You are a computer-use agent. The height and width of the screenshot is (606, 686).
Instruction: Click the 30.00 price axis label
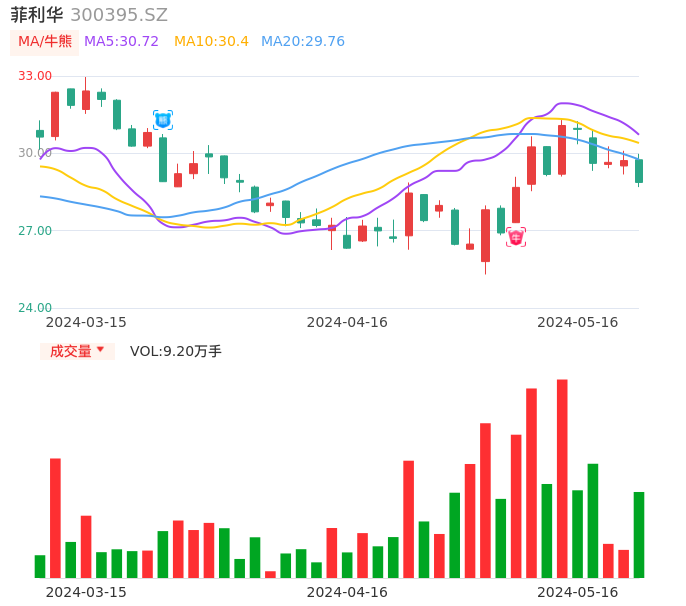pos(36,153)
